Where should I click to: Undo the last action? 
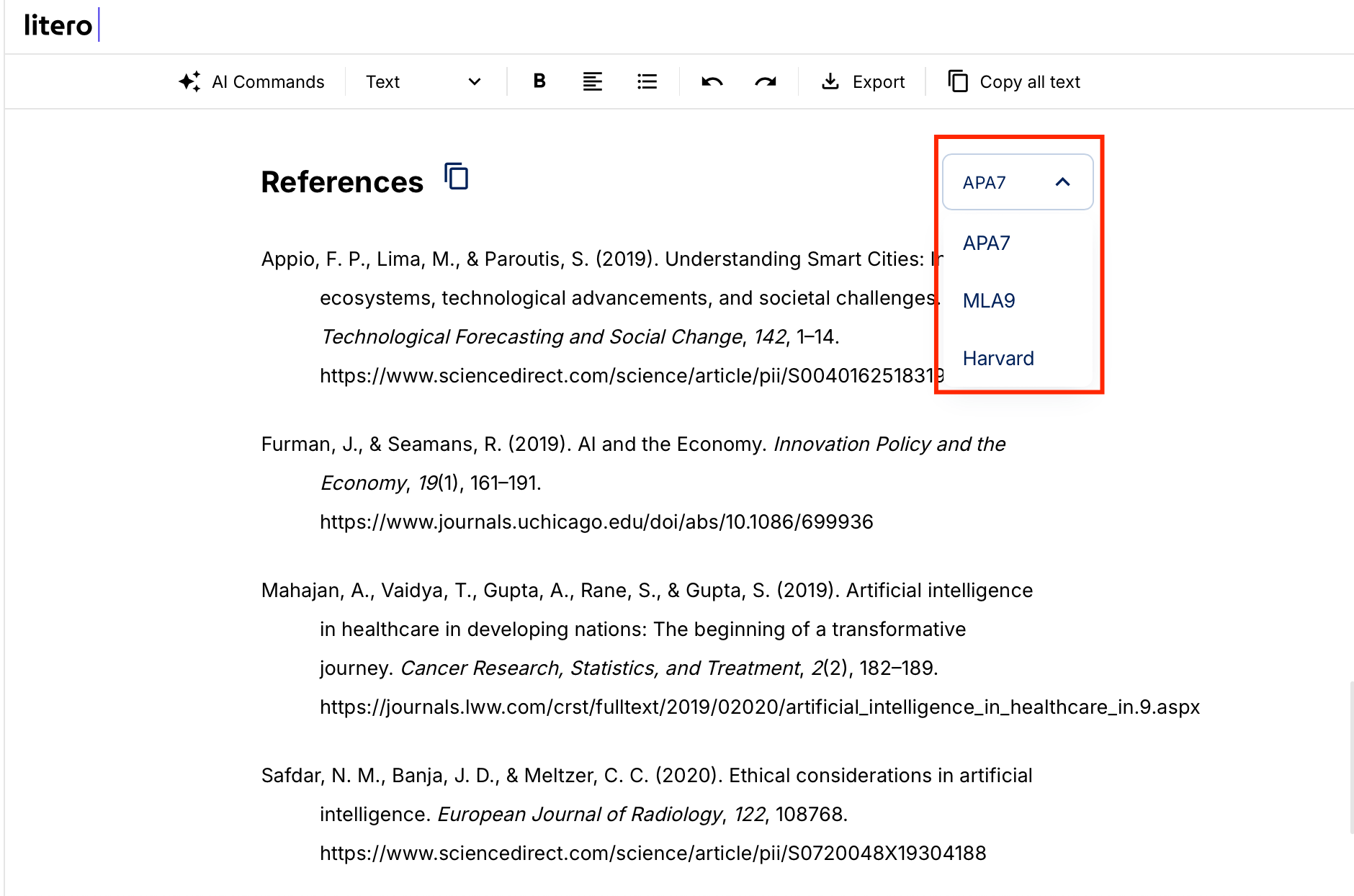(712, 81)
